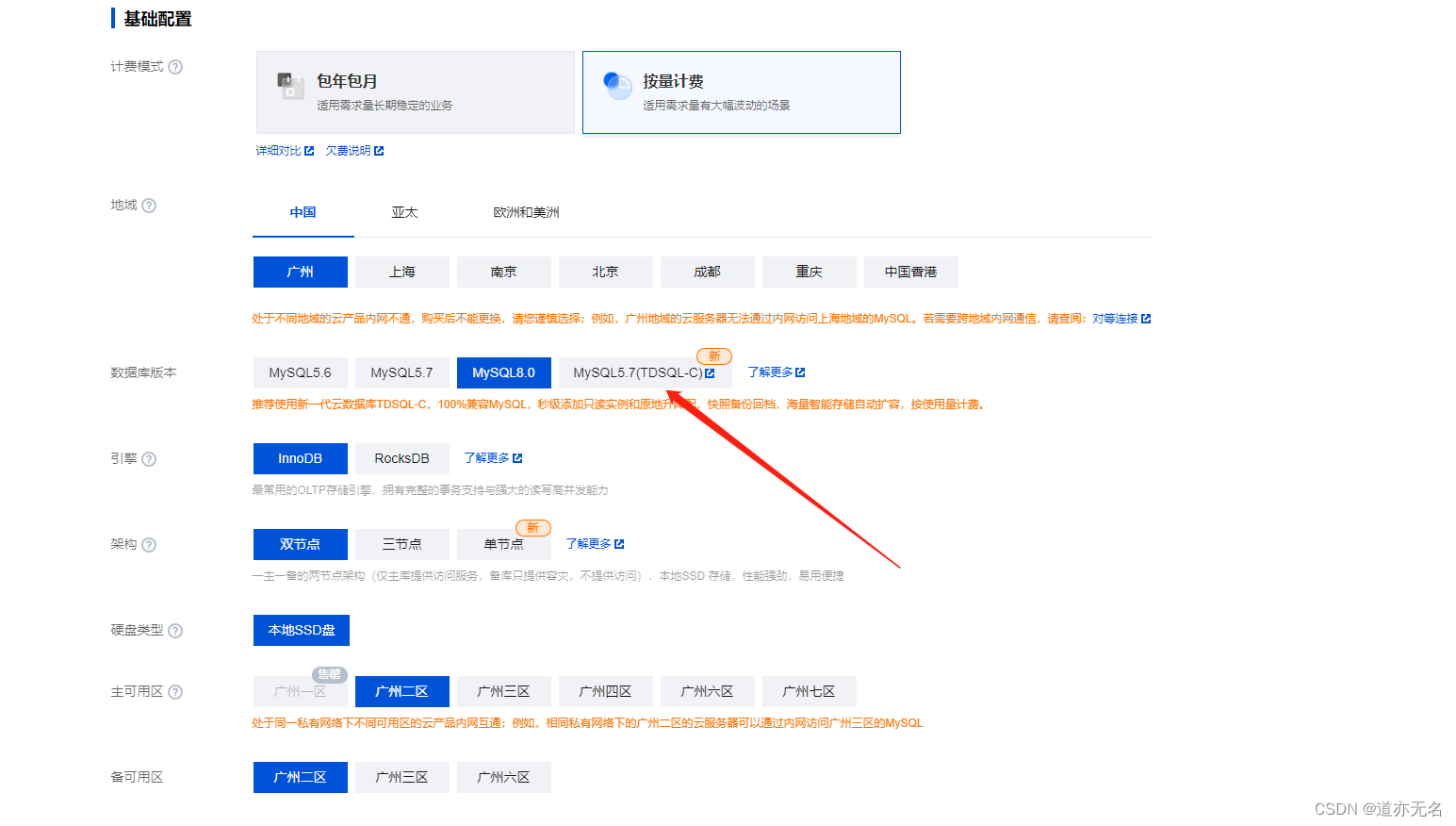Image resolution: width=1456 pixels, height=826 pixels.
Task: Click 按量计费 pie chart icon
Action: pos(617,86)
